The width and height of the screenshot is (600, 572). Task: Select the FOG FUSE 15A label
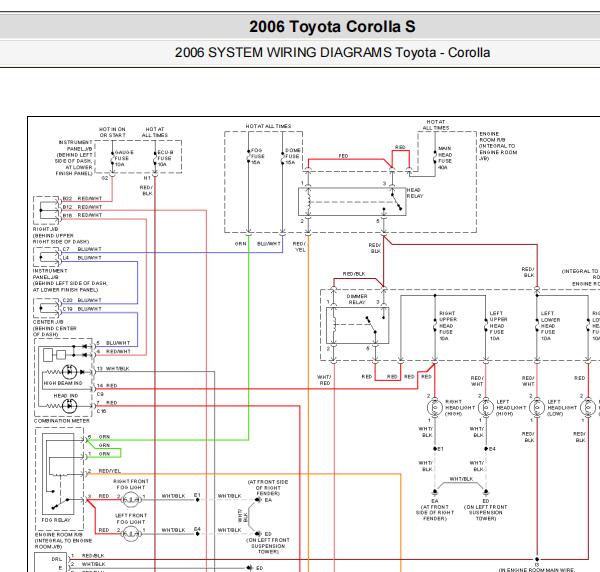pyautogui.click(x=257, y=156)
